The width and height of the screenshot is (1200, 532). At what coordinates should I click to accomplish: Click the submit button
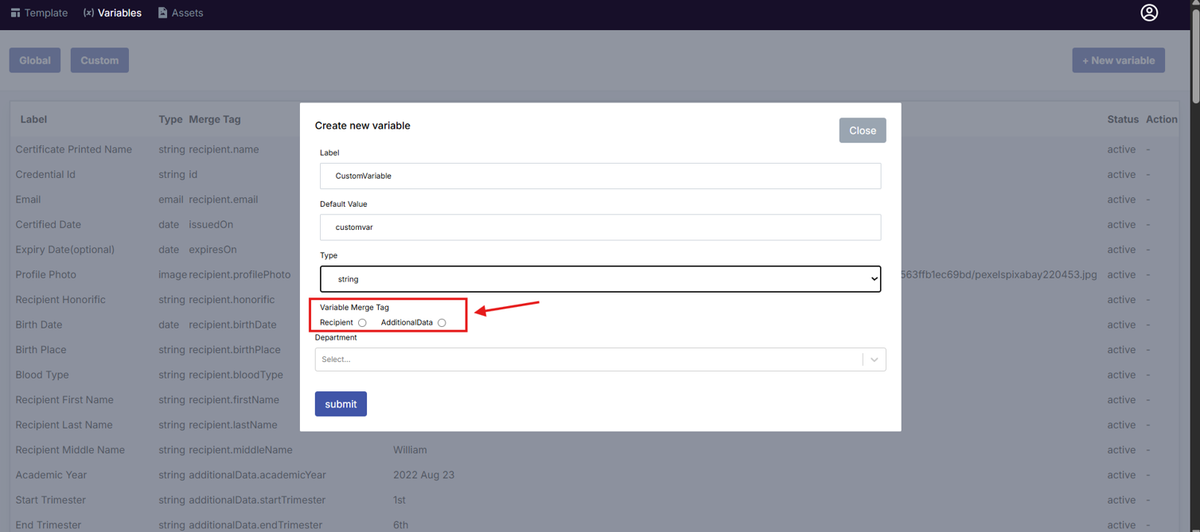pos(340,404)
